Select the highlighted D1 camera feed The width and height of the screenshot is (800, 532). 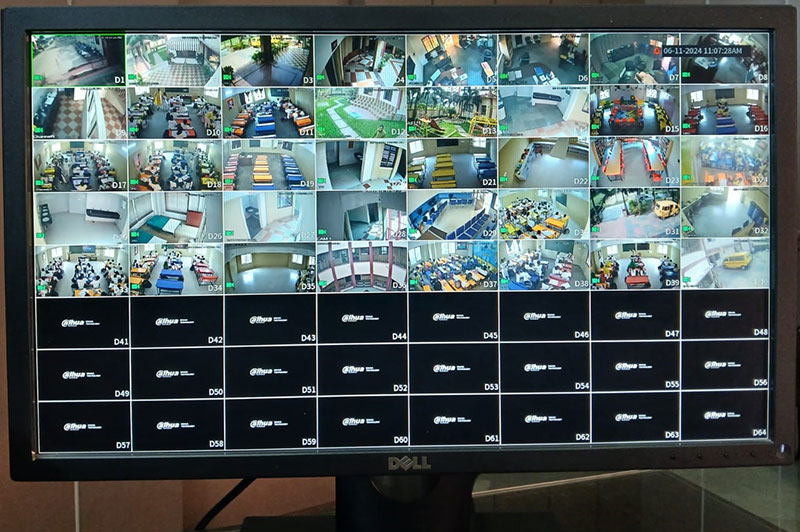point(78,60)
